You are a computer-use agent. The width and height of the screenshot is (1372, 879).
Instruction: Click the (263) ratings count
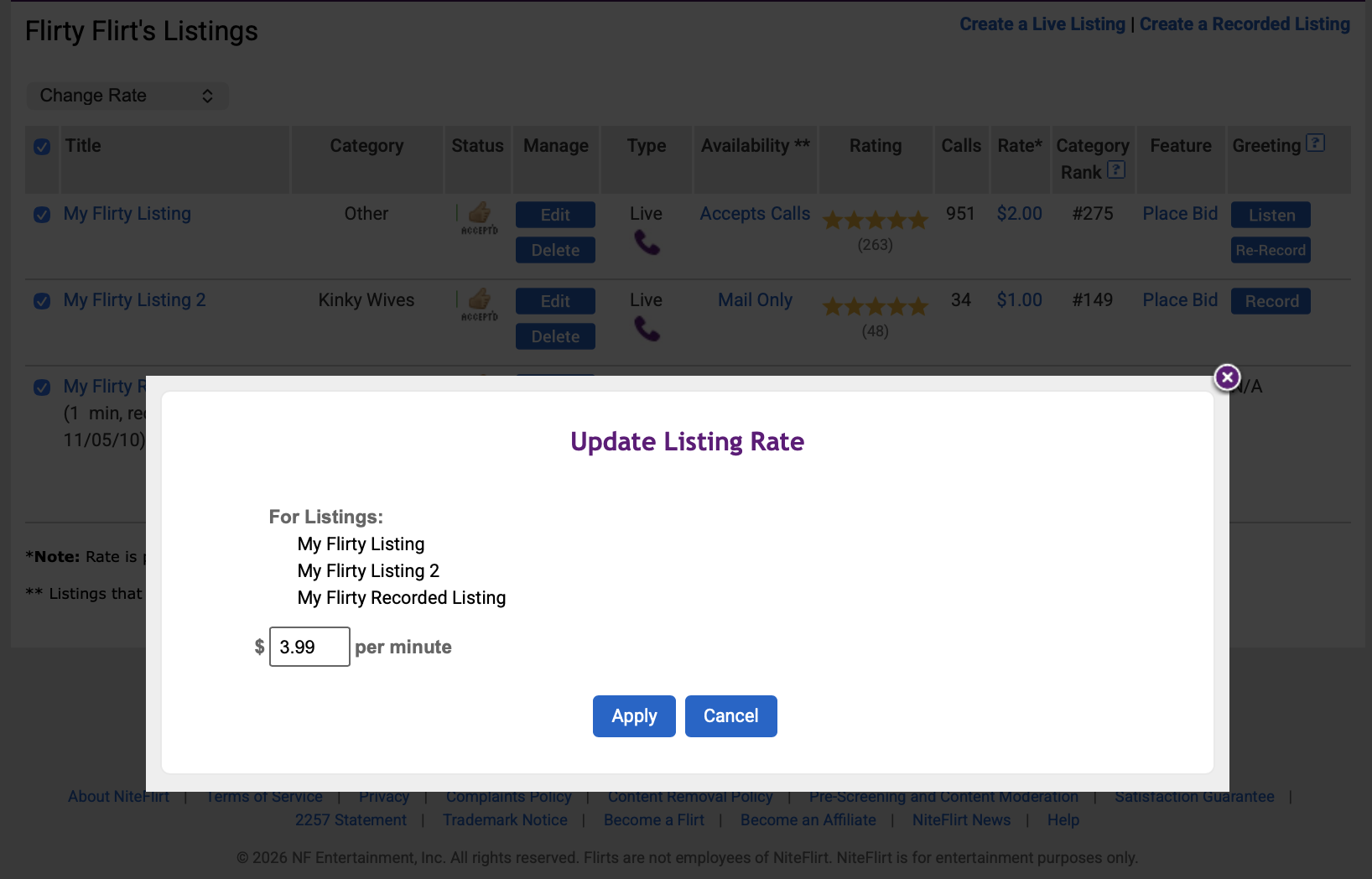click(876, 245)
